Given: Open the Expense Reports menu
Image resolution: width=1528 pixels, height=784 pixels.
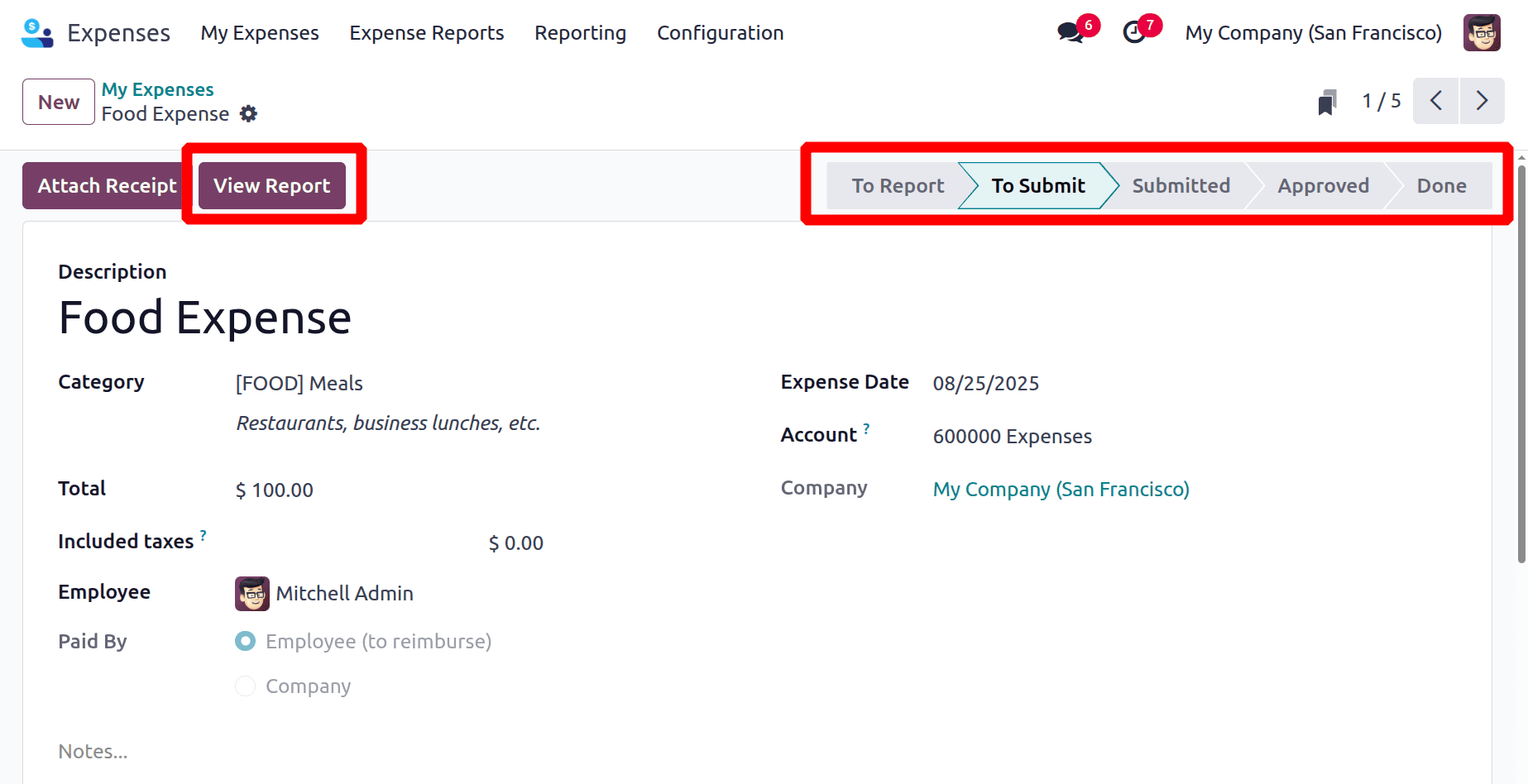Looking at the screenshot, I should point(427,33).
